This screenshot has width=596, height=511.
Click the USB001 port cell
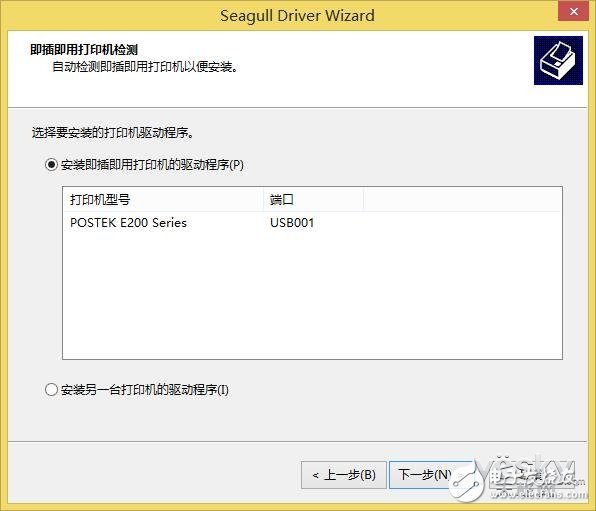(x=292, y=222)
